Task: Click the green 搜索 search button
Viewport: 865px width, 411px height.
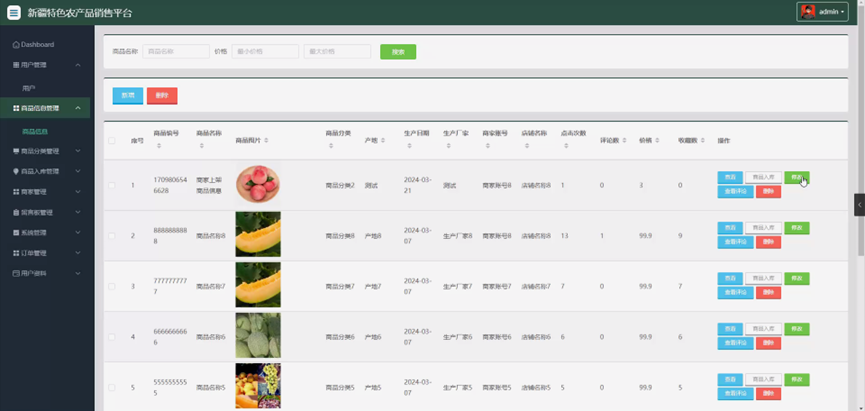Action: point(398,52)
